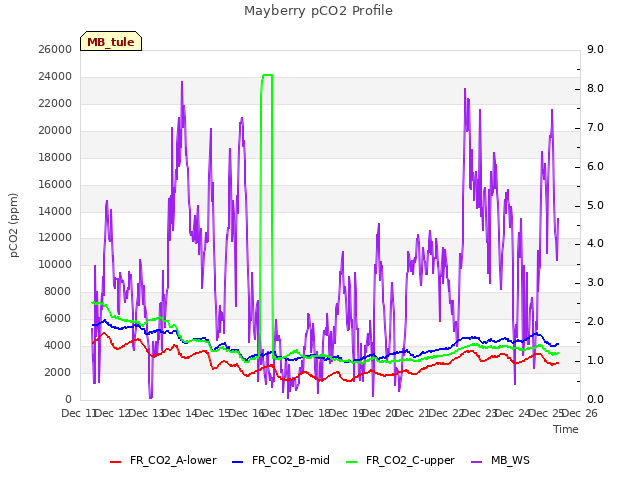Click the green spike plateau near 24000 ppm

[x=267, y=75]
